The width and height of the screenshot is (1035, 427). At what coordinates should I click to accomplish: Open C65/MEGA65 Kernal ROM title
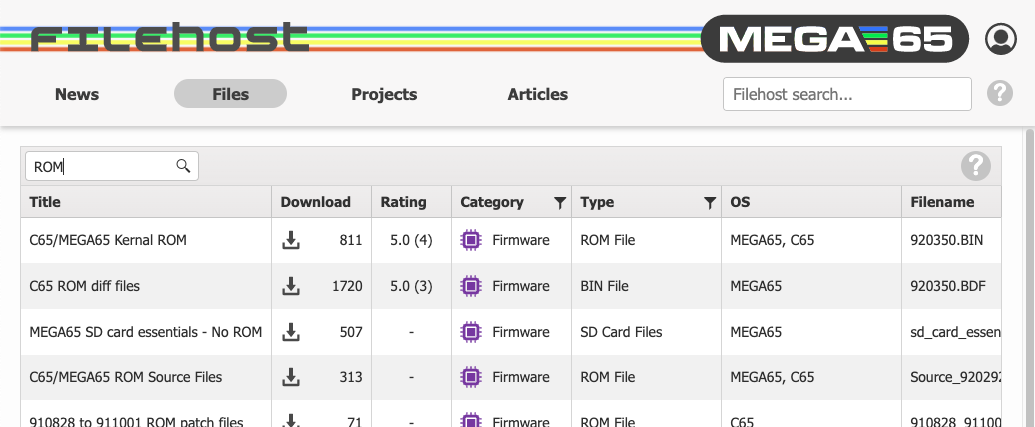coord(108,240)
